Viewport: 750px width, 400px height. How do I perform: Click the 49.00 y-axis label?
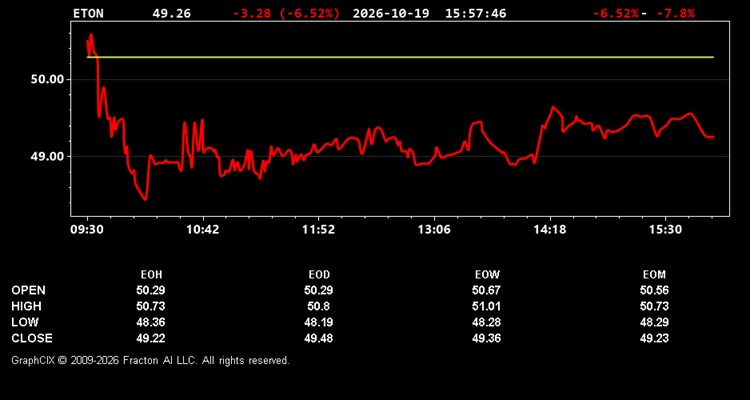tap(47, 156)
